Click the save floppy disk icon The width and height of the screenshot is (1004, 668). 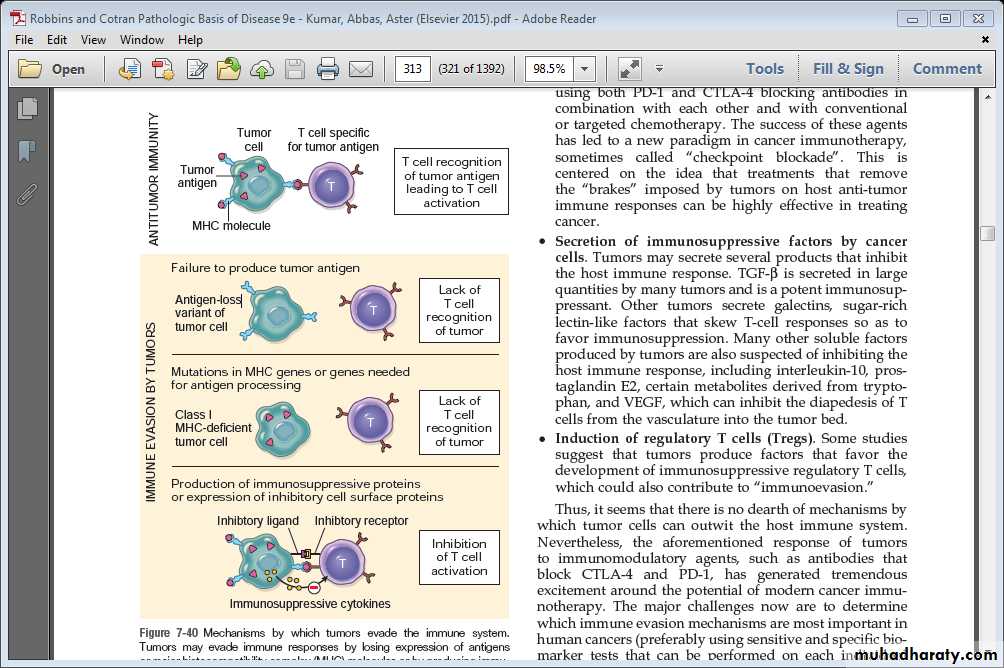[x=295, y=69]
